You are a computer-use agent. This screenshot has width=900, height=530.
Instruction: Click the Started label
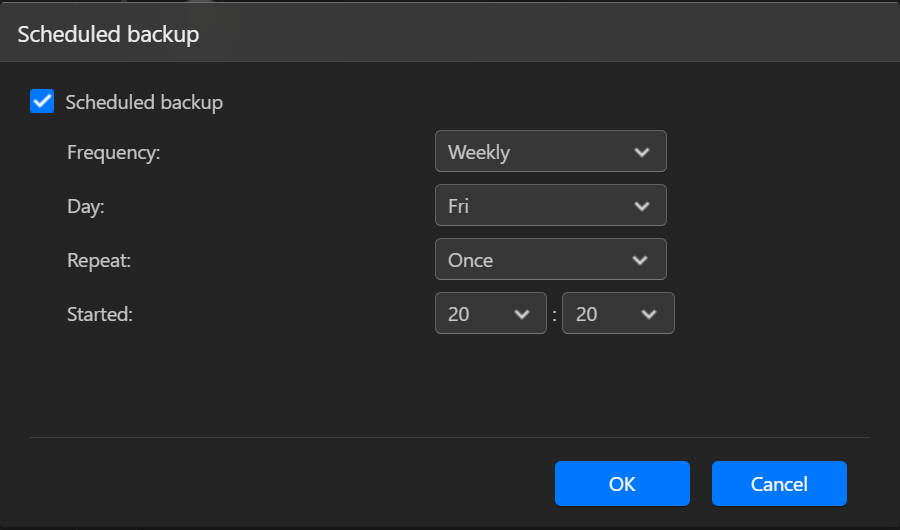pyautogui.click(x=100, y=315)
